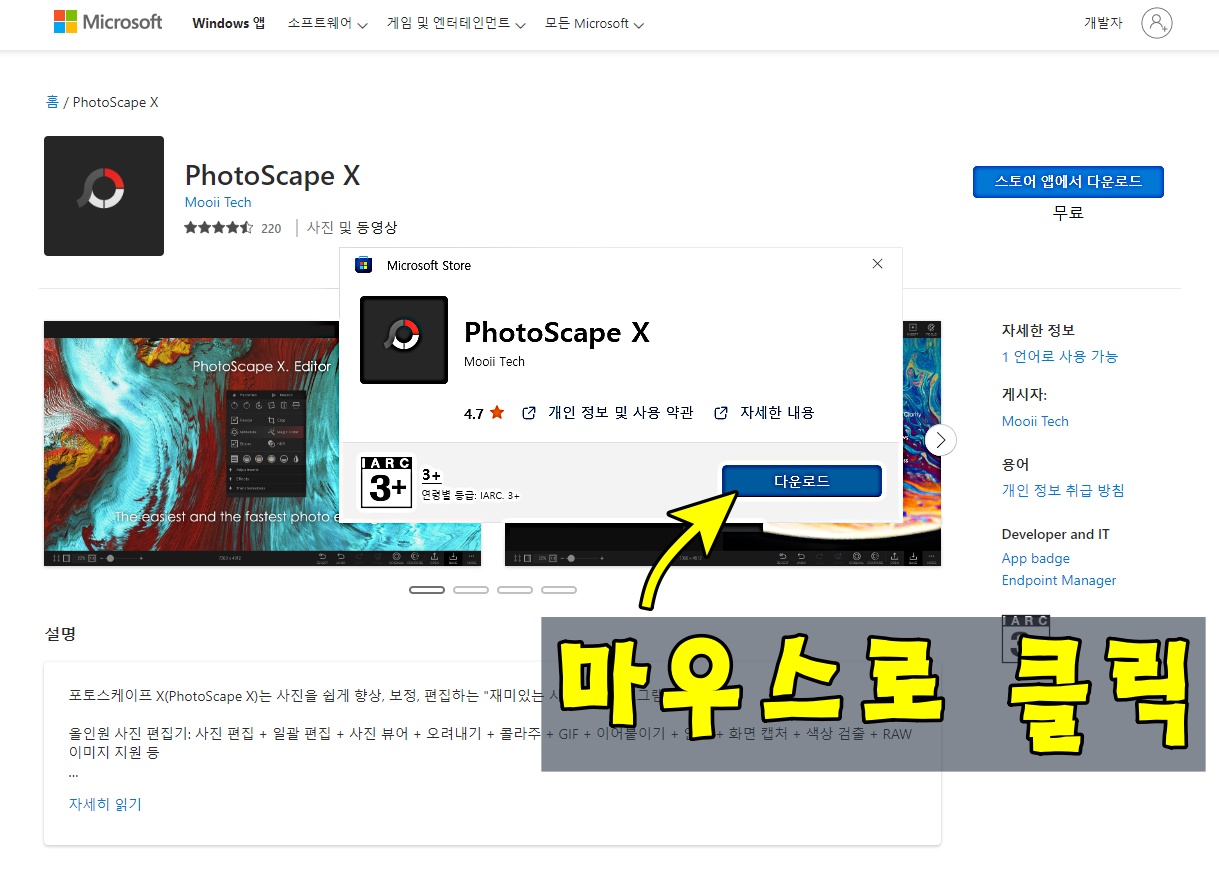Click the 자세한 정보 sidebar heading

point(1038,330)
